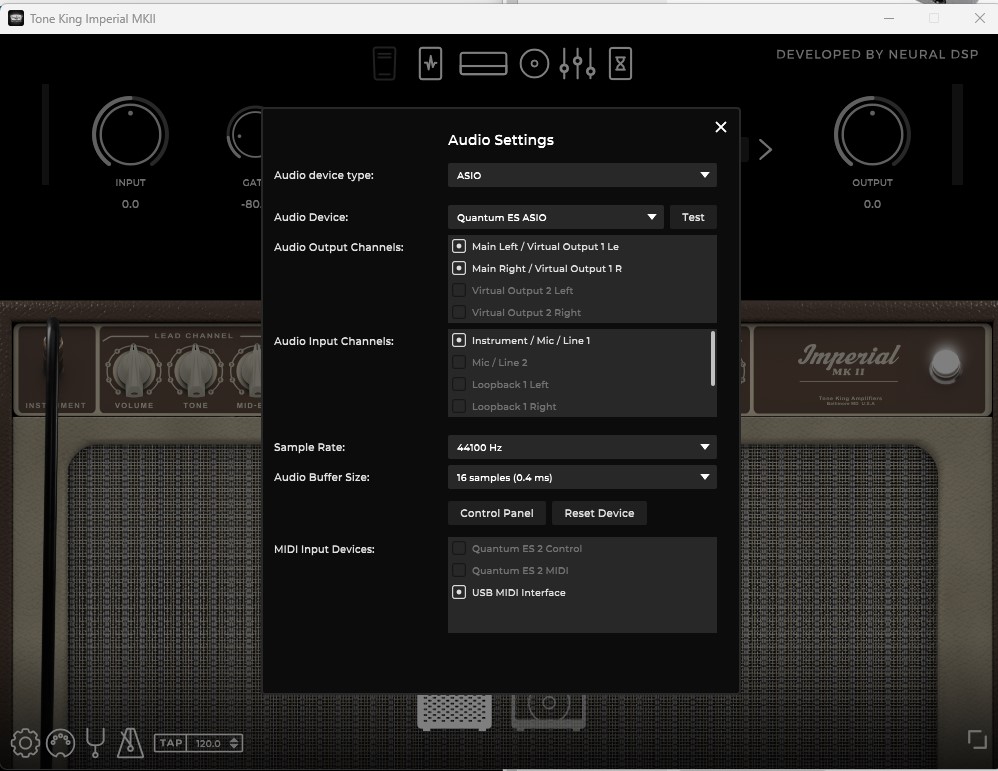Close the Tone King Imperial MKII window
The width and height of the screenshot is (998, 771).
point(980,18)
